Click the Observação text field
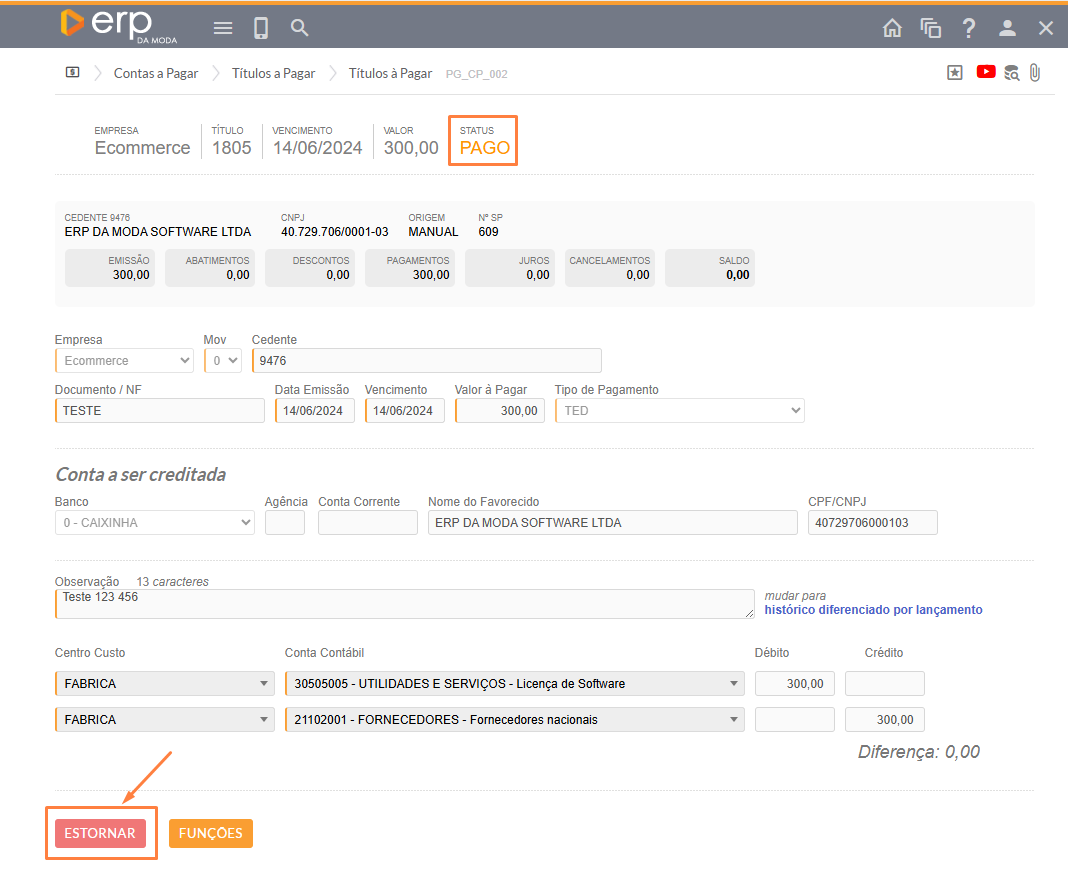Image resolution: width=1068 pixels, height=878 pixels. (404, 604)
